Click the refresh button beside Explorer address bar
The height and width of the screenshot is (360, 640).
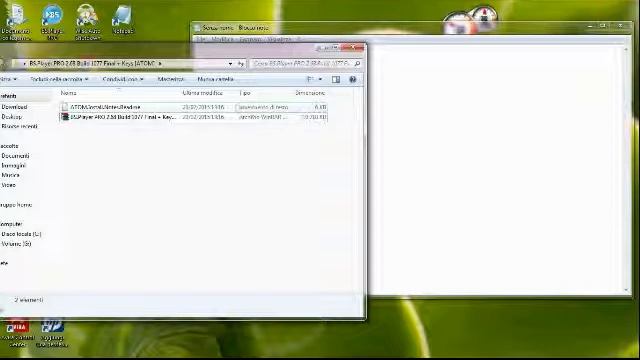coord(241,64)
